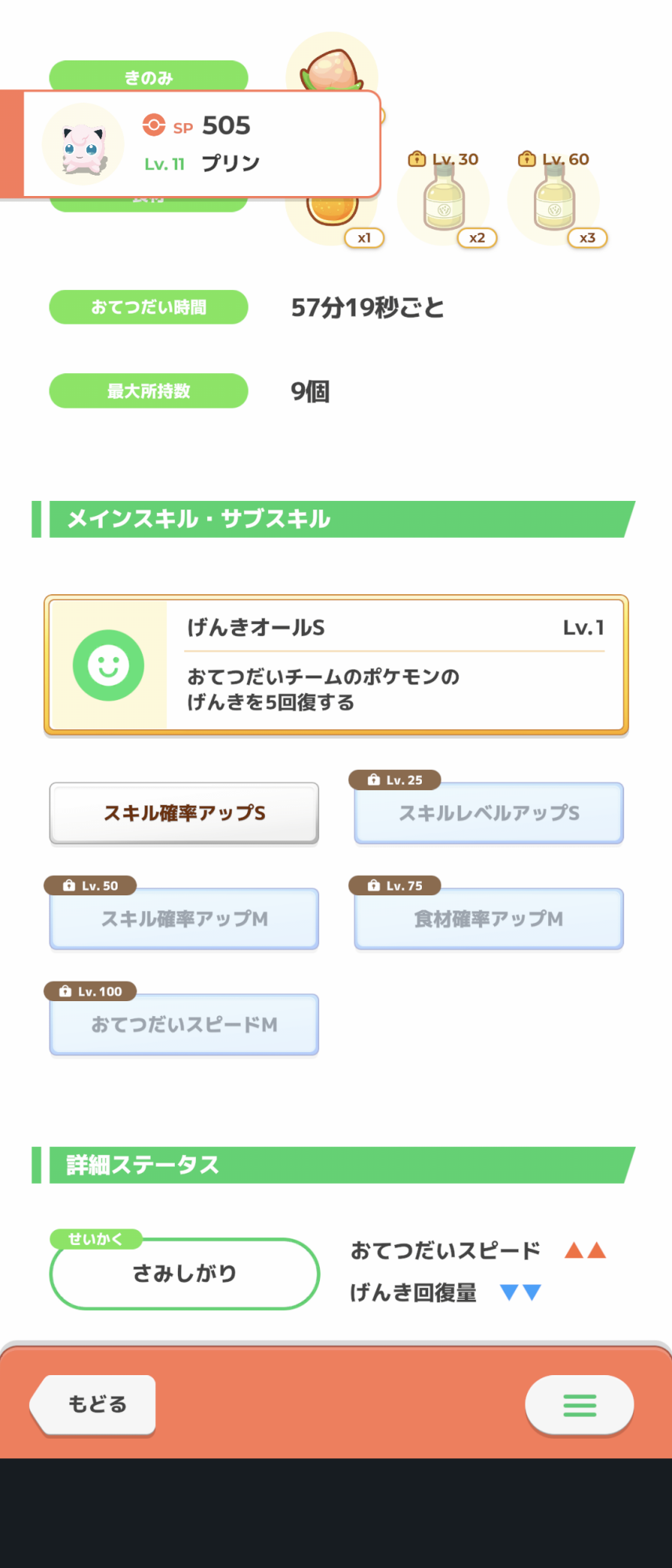
Task: Select locked 食材確率アップM sub skill
Action: coord(489,919)
